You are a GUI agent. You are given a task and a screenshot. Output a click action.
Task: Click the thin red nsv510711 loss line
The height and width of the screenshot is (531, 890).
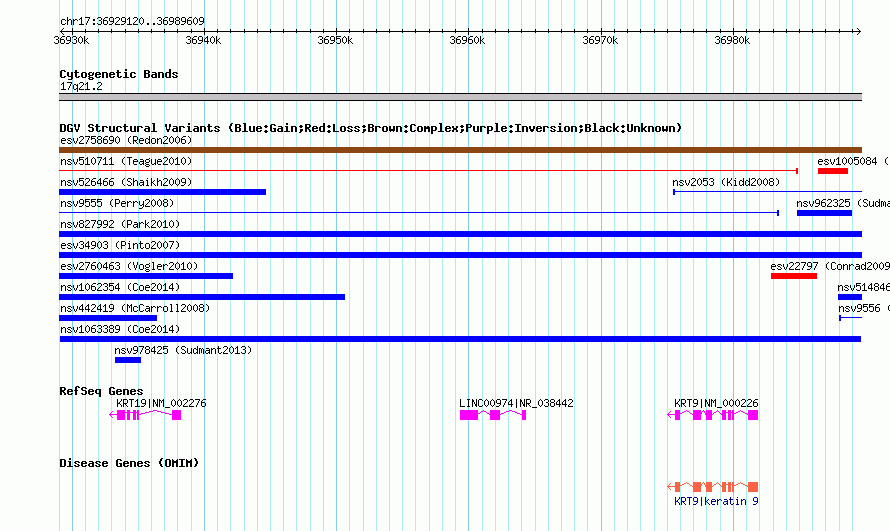(x=429, y=171)
